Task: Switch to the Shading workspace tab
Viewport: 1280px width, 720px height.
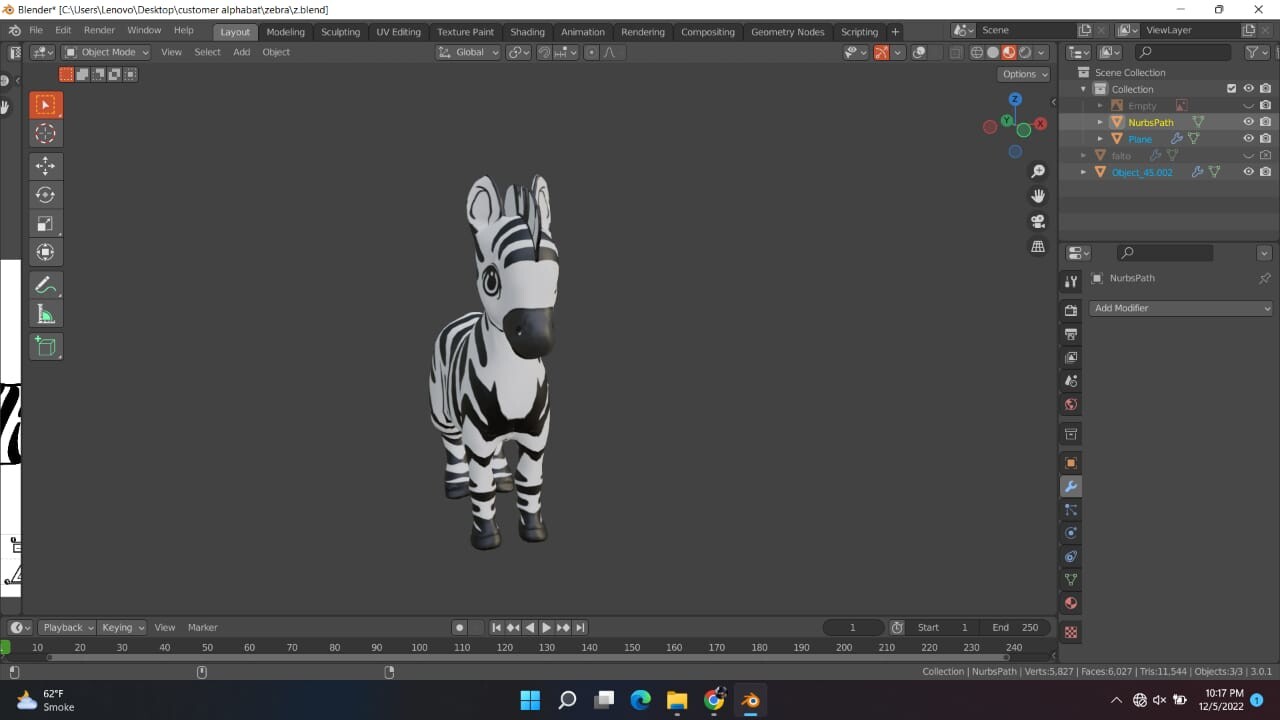Action: tap(527, 31)
